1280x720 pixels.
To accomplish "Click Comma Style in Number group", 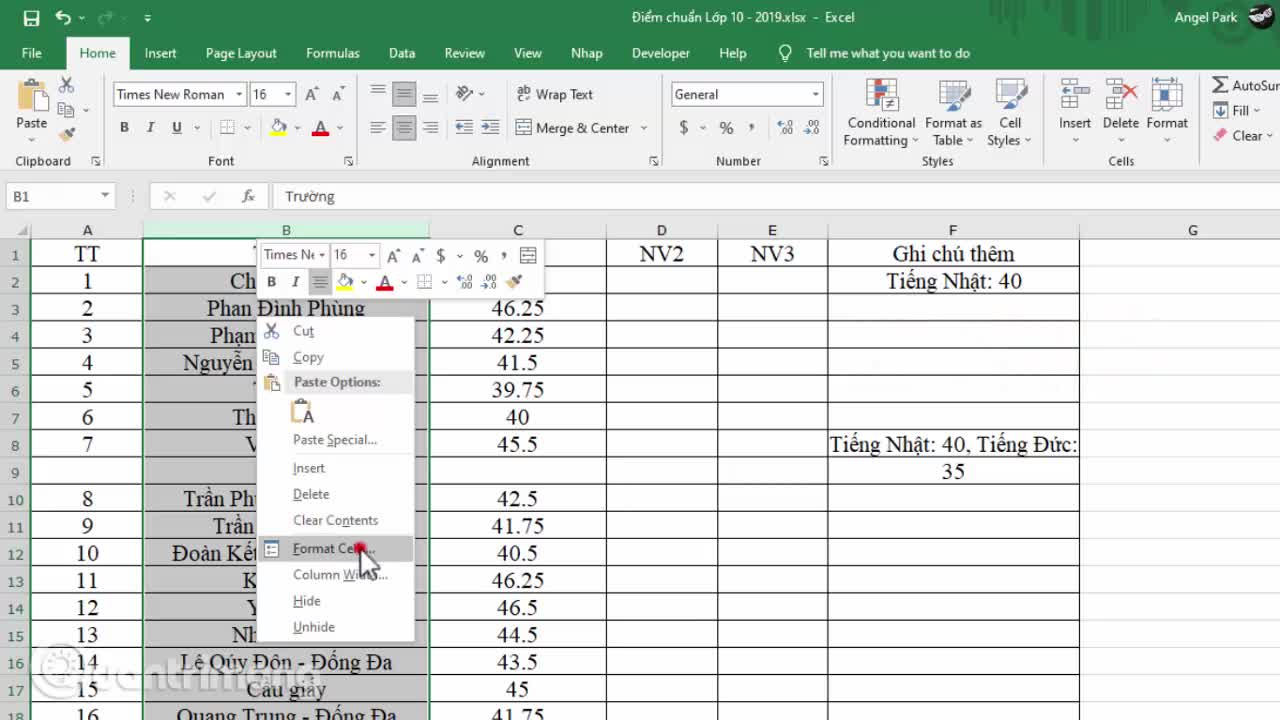I will pyautogui.click(x=753, y=128).
